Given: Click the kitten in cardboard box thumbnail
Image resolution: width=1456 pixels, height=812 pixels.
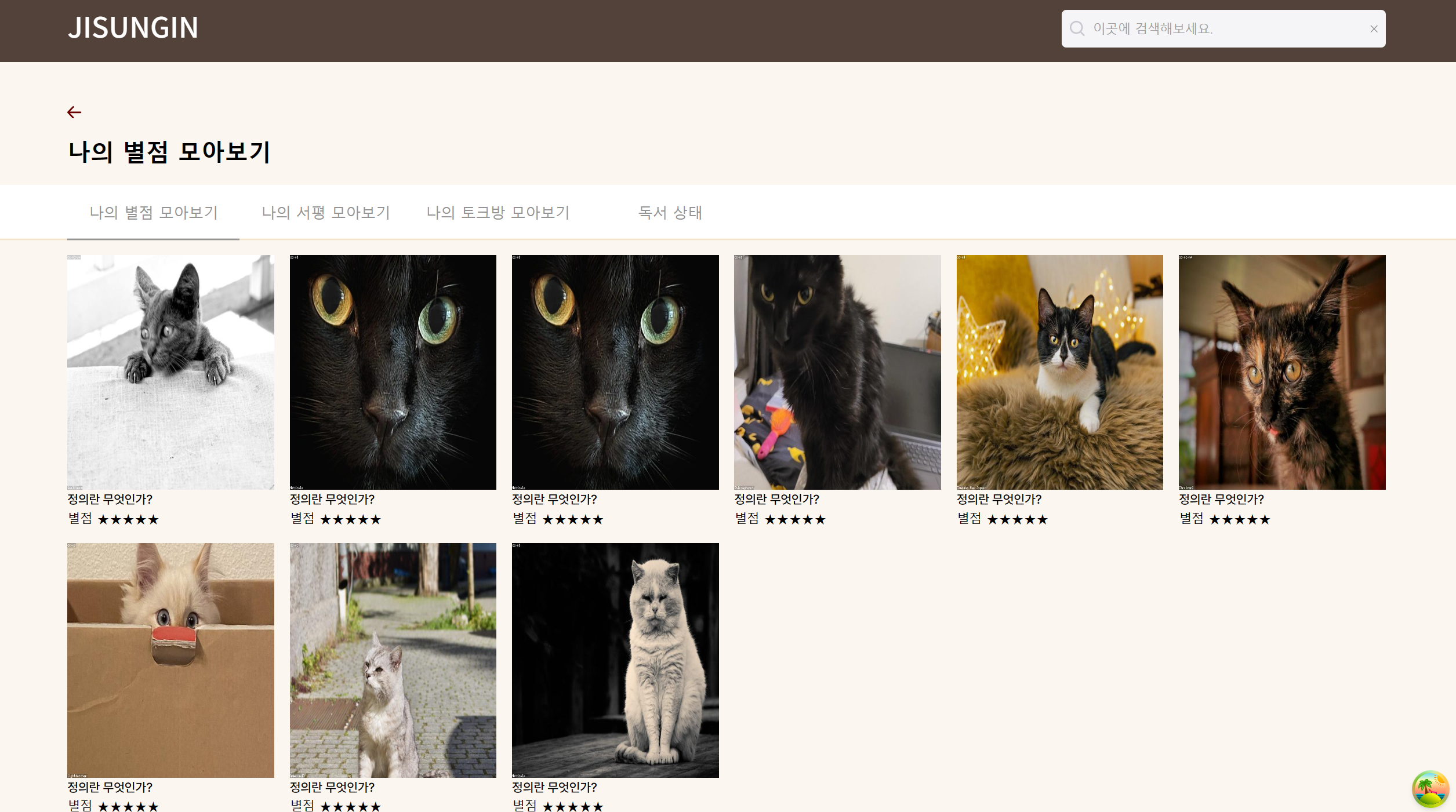Looking at the screenshot, I should coord(170,660).
